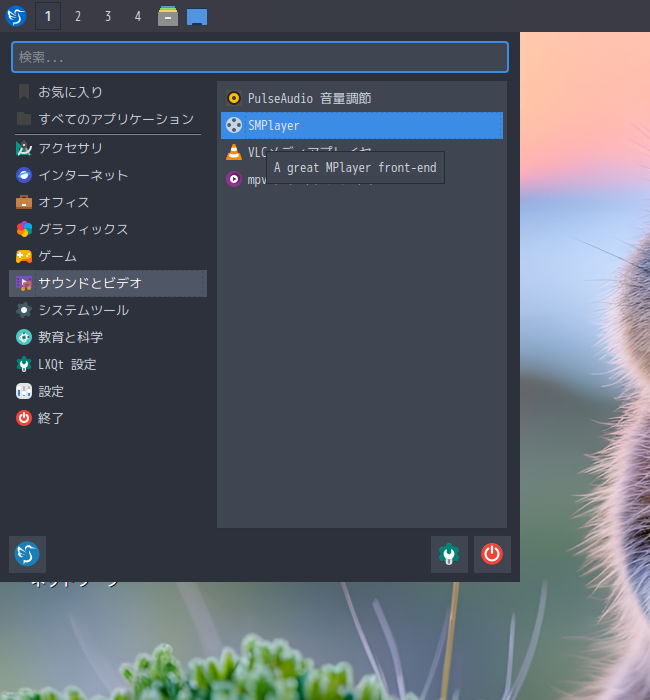Image resolution: width=650 pixels, height=700 pixels.
Task: Open the file manager icon on panel
Action: pyautogui.click(x=168, y=16)
